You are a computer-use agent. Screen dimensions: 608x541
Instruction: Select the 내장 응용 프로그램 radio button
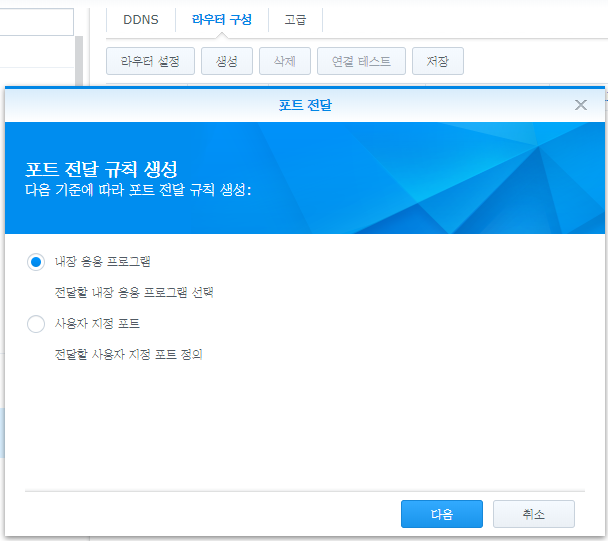coord(36,262)
